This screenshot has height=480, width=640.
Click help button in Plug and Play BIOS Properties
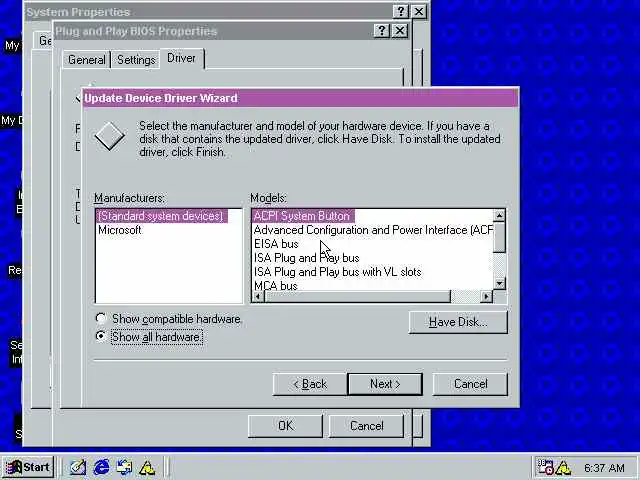coord(381,31)
